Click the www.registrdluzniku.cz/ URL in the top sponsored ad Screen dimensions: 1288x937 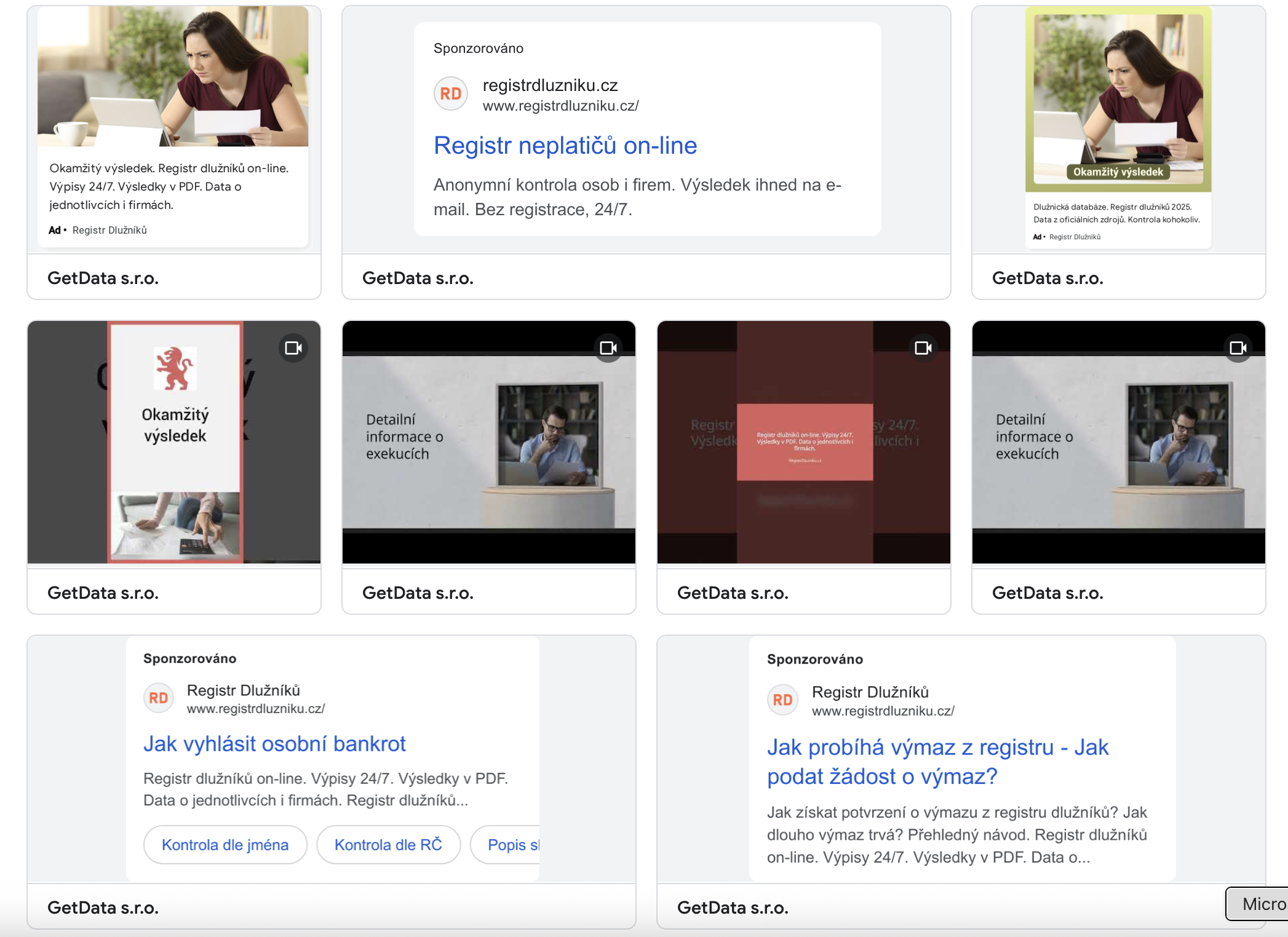561,106
